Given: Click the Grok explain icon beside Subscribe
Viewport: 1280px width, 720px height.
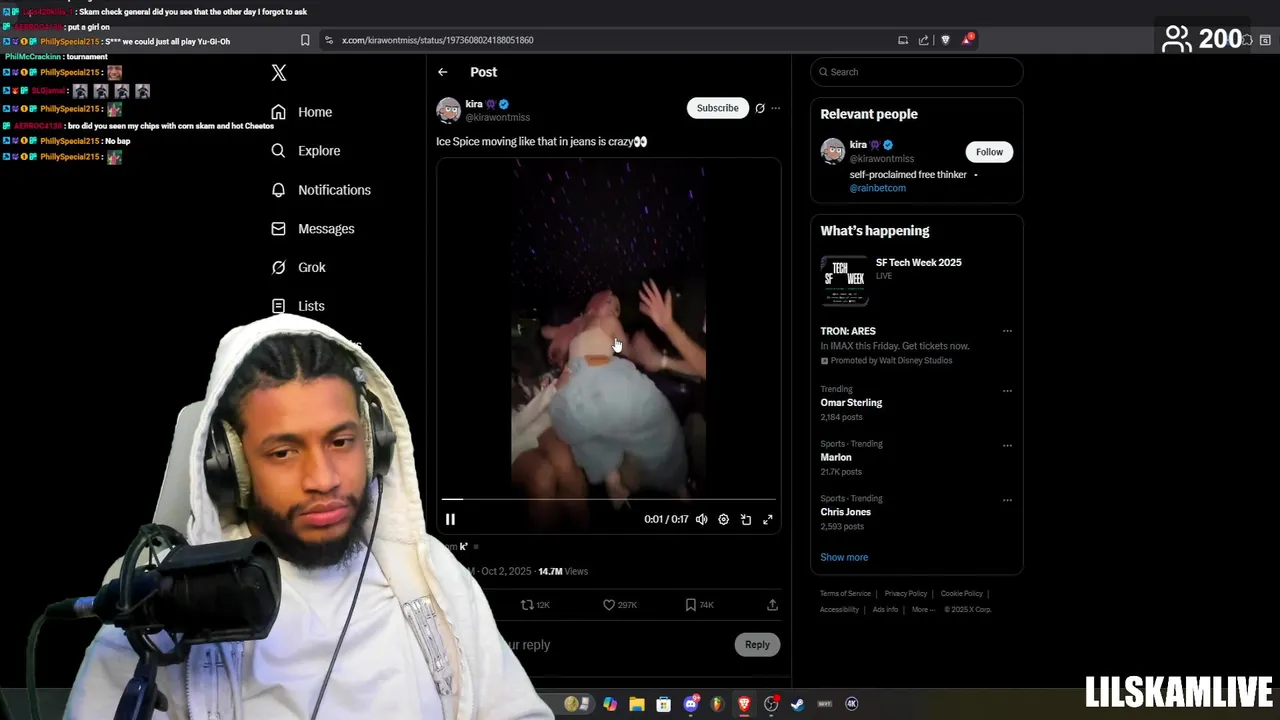Looking at the screenshot, I should (x=760, y=108).
